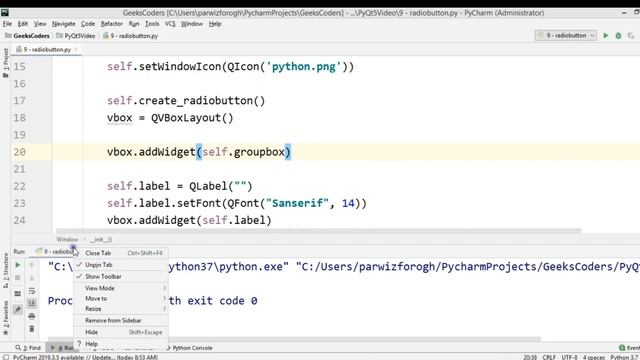Change 4 spaces indent setting
Viewport: 640px width, 360px height.
[594, 357]
